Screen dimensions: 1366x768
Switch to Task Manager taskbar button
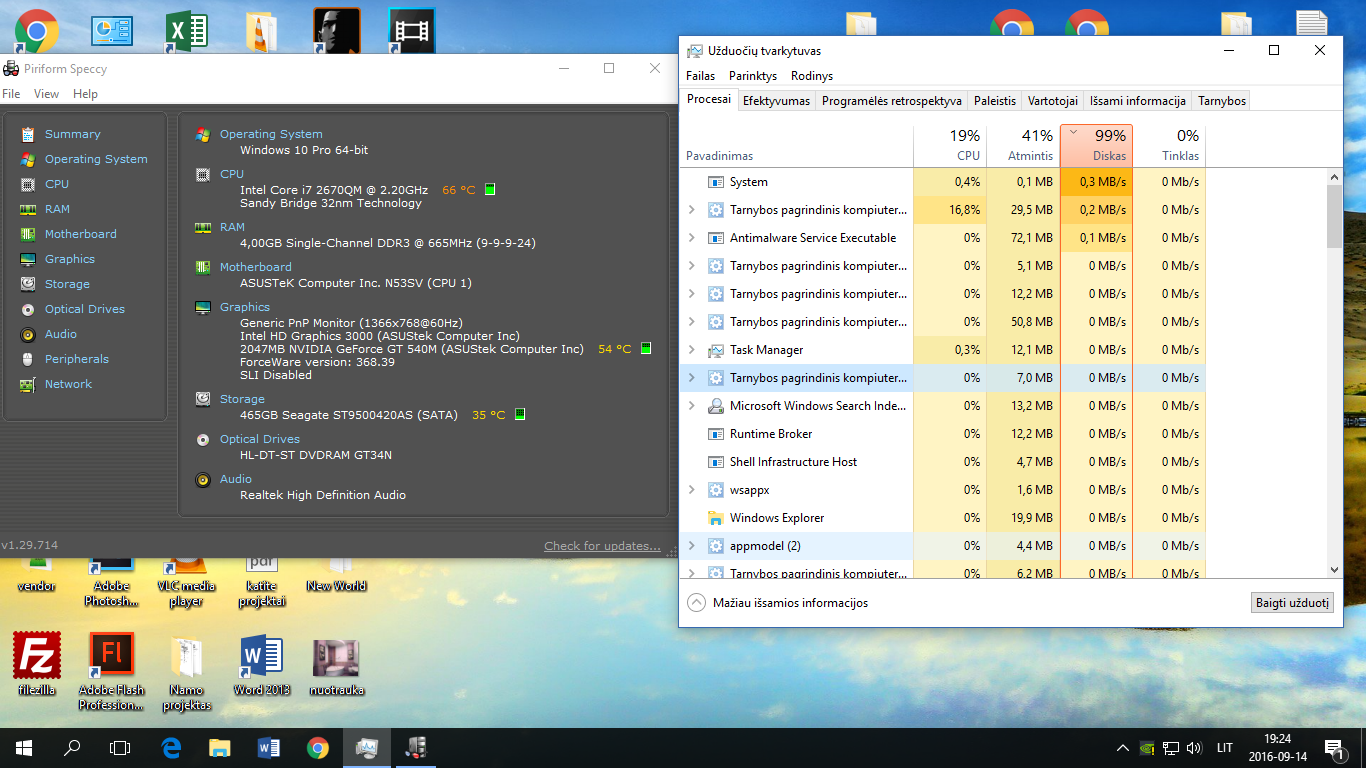366,747
